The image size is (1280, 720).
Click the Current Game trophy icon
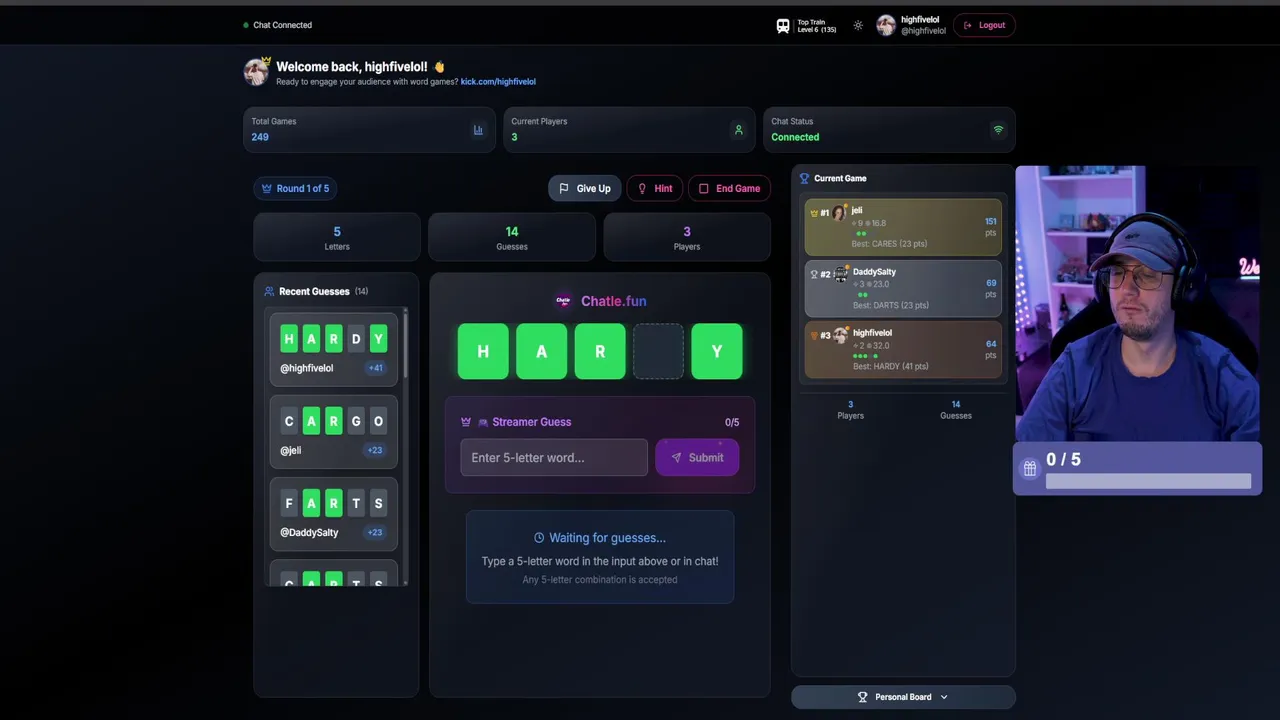point(804,179)
